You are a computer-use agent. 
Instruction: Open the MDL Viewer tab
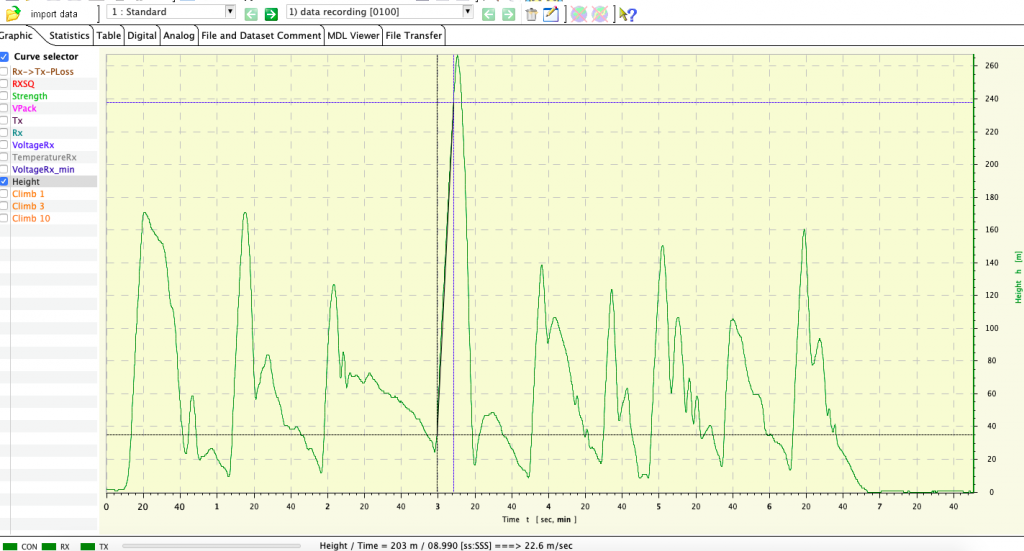point(354,35)
